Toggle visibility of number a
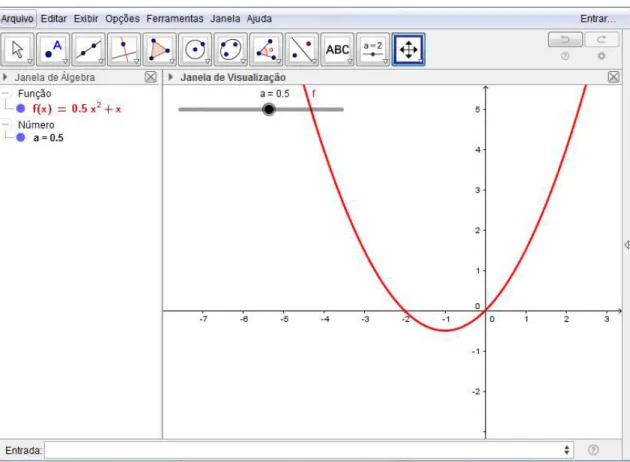This screenshot has width=630, height=462. click(21, 137)
